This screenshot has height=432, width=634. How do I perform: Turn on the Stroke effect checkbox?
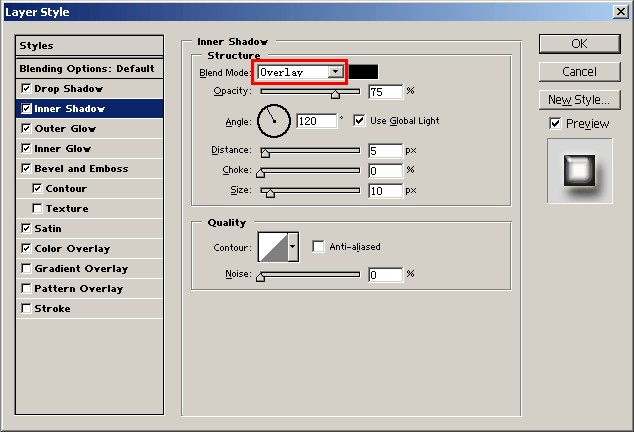[x=26, y=309]
